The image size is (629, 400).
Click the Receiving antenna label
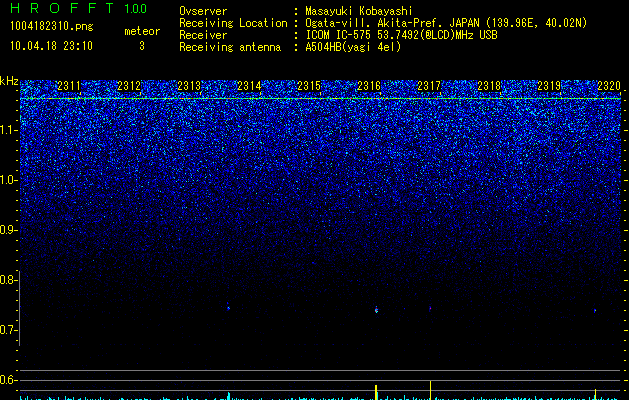[230, 47]
